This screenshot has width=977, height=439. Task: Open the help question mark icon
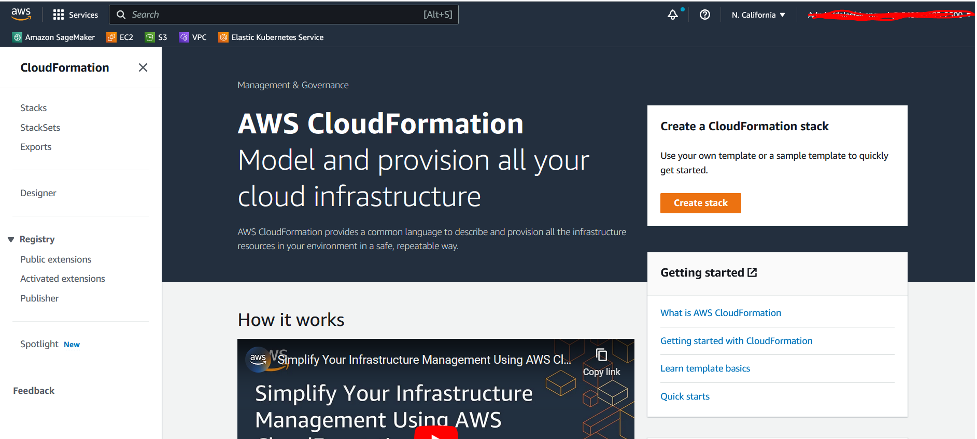point(705,15)
